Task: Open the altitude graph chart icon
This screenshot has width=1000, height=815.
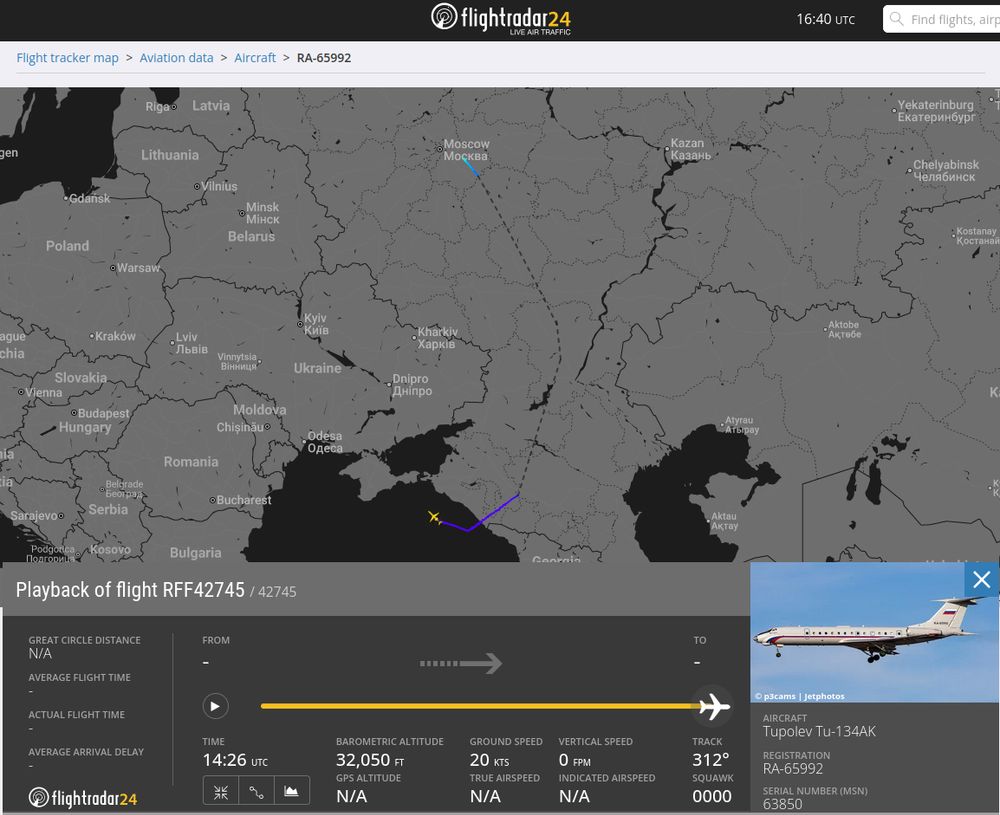Action: click(291, 791)
